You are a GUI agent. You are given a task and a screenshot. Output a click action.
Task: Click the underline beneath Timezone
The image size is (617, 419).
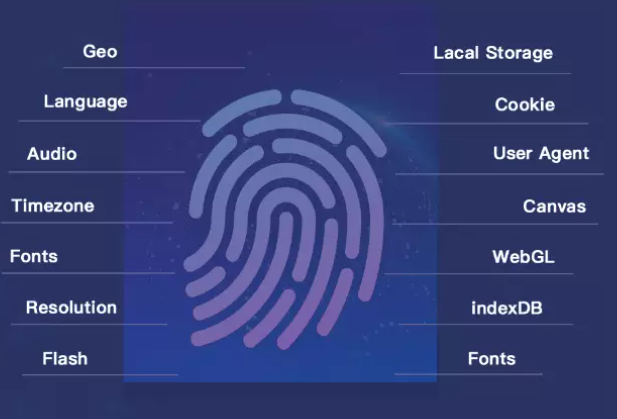87,223
